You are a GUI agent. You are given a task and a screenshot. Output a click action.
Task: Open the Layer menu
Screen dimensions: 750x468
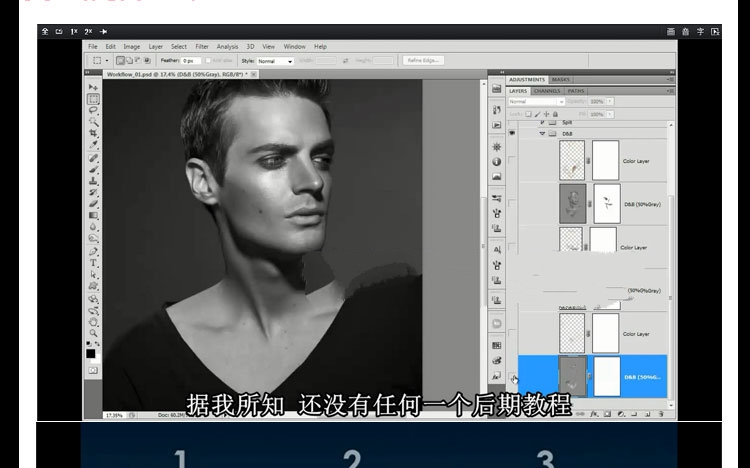(x=155, y=46)
